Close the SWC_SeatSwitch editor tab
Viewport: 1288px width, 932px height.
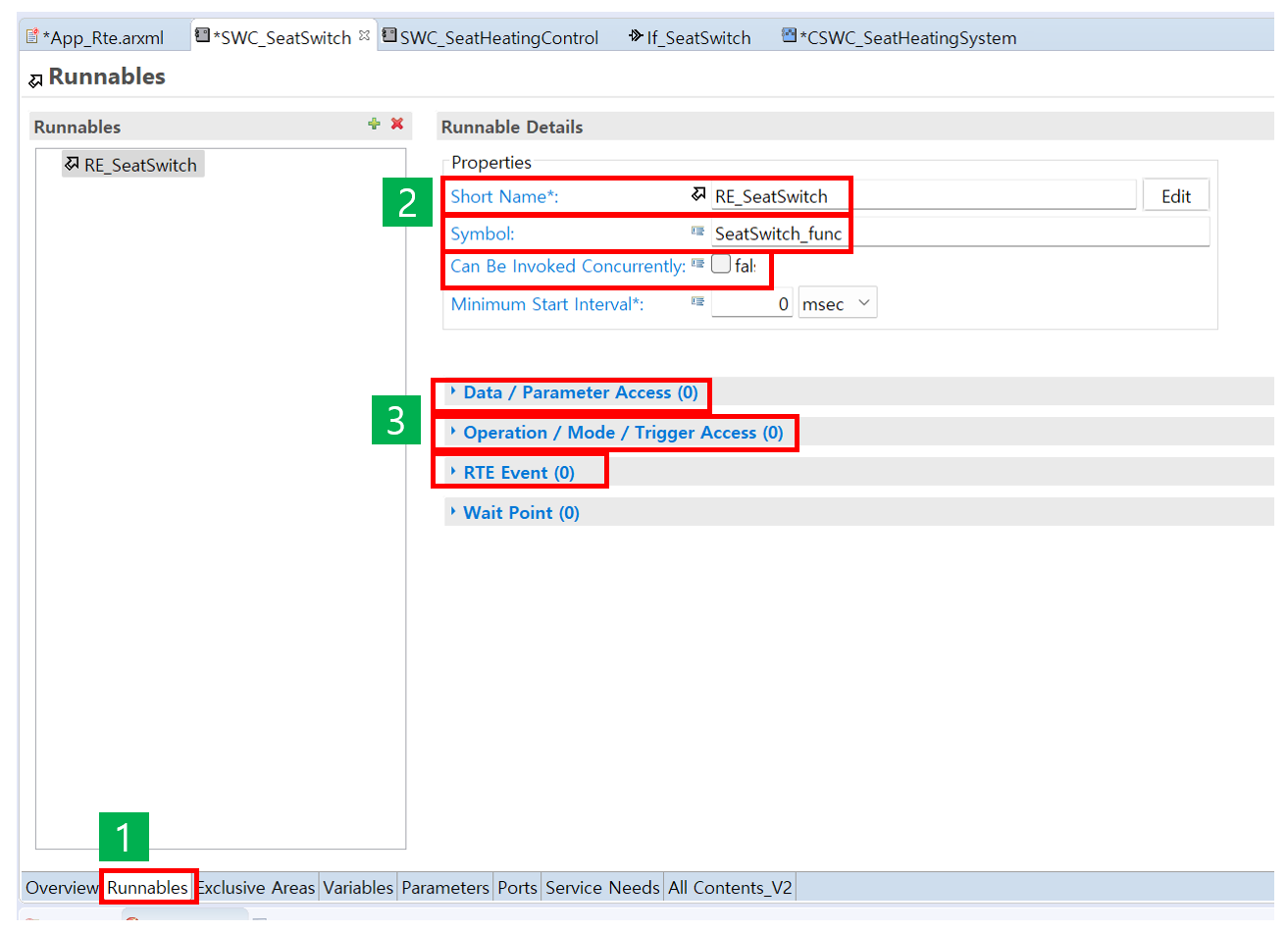[x=365, y=36]
